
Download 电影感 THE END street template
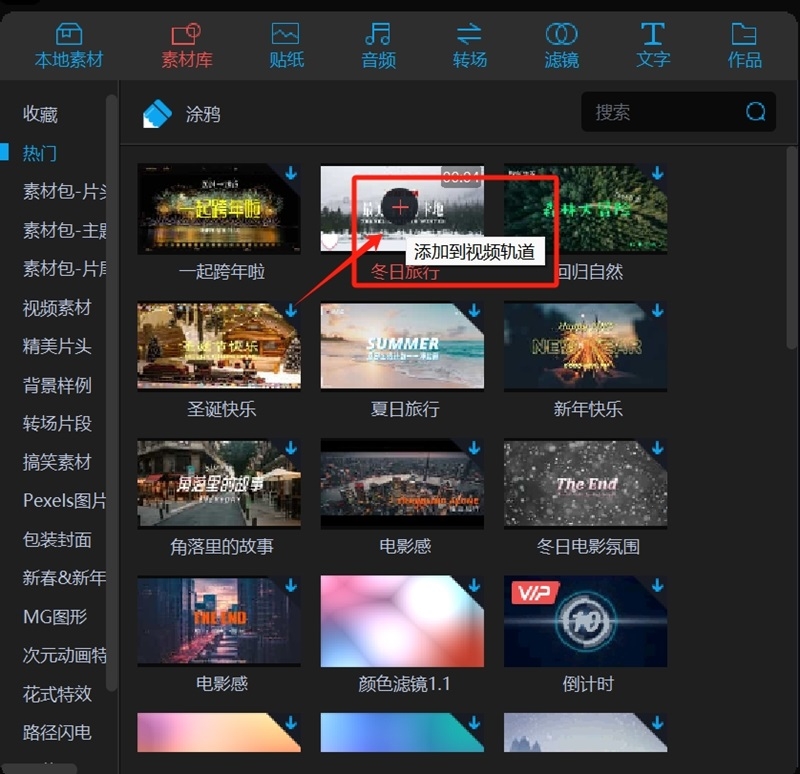[291, 585]
